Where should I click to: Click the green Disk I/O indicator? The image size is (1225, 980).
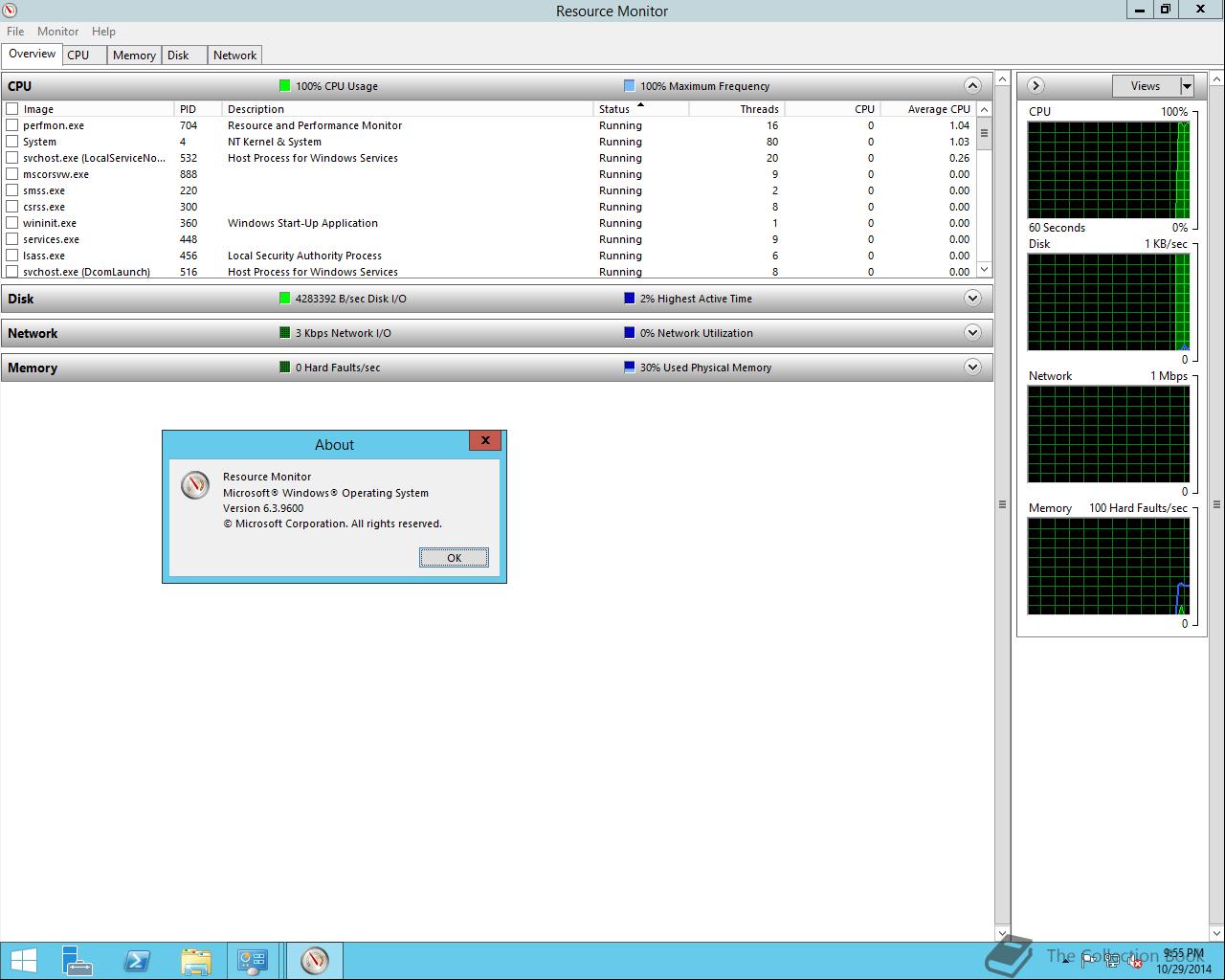(284, 298)
